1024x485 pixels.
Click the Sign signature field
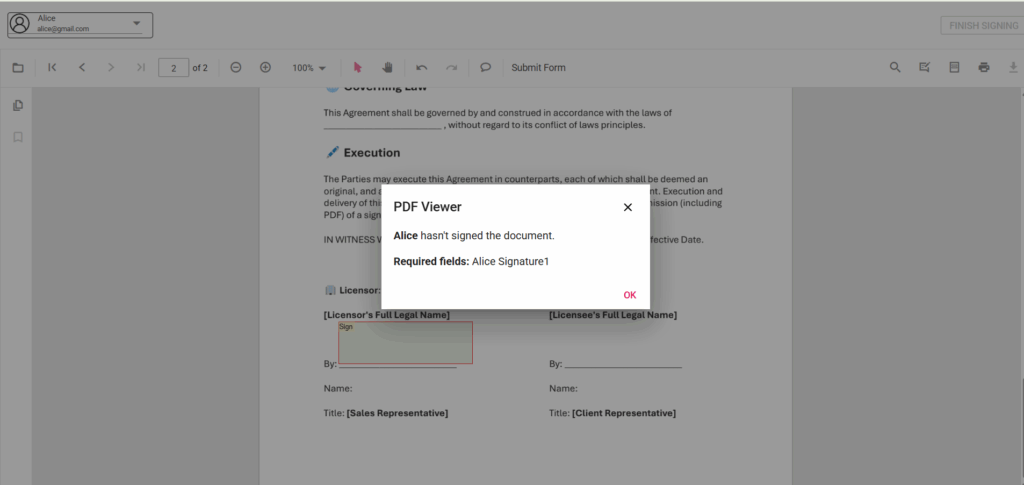406,342
